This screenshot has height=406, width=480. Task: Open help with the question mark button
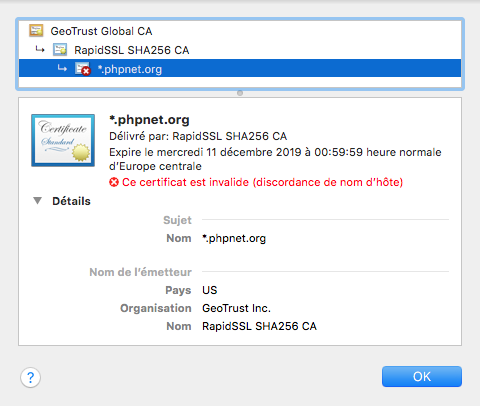[x=30, y=377]
